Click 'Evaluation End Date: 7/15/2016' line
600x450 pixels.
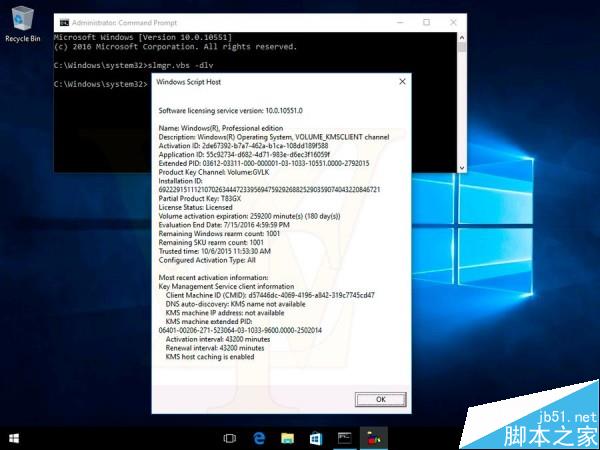click(x=224, y=225)
